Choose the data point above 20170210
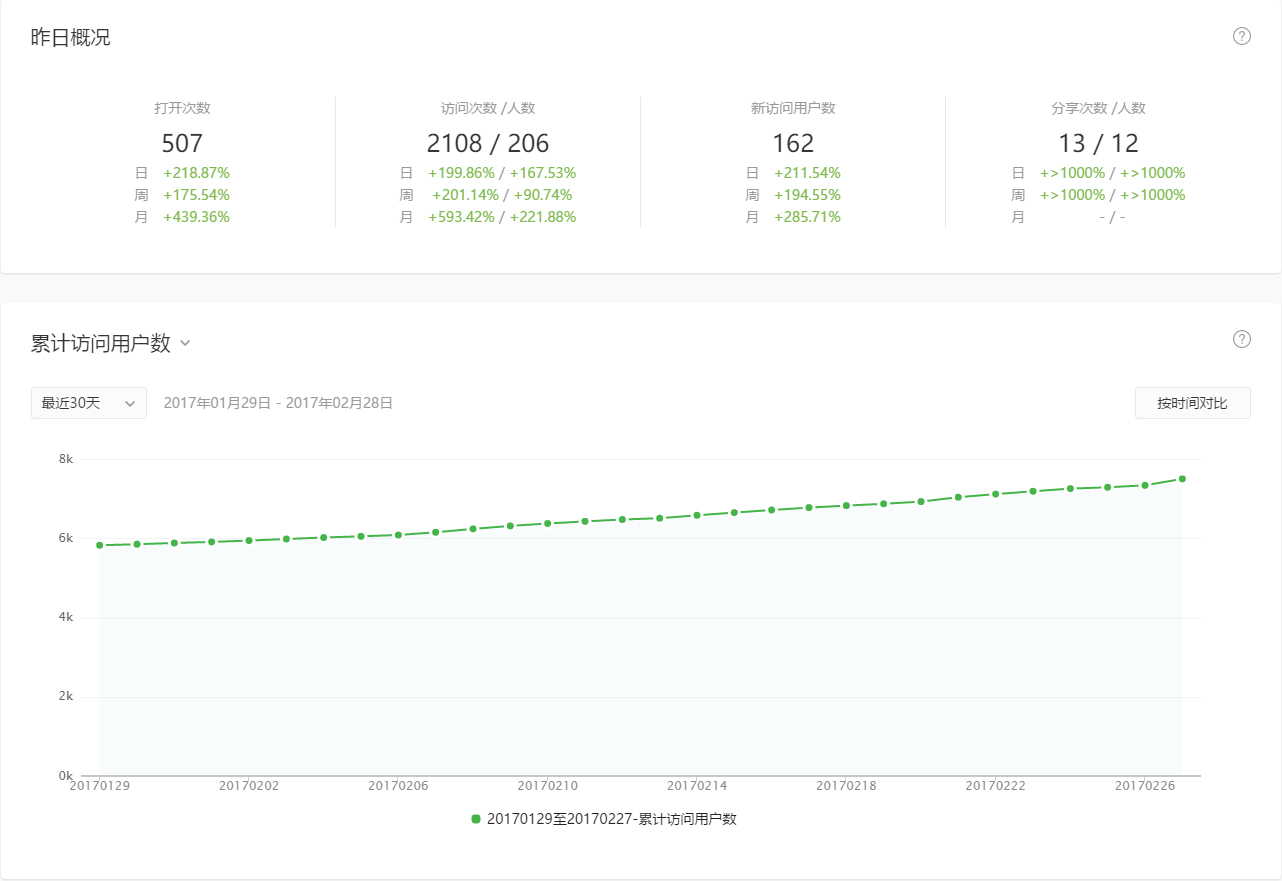Image resolution: width=1282 pixels, height=881 pixels. click(548, 523)
